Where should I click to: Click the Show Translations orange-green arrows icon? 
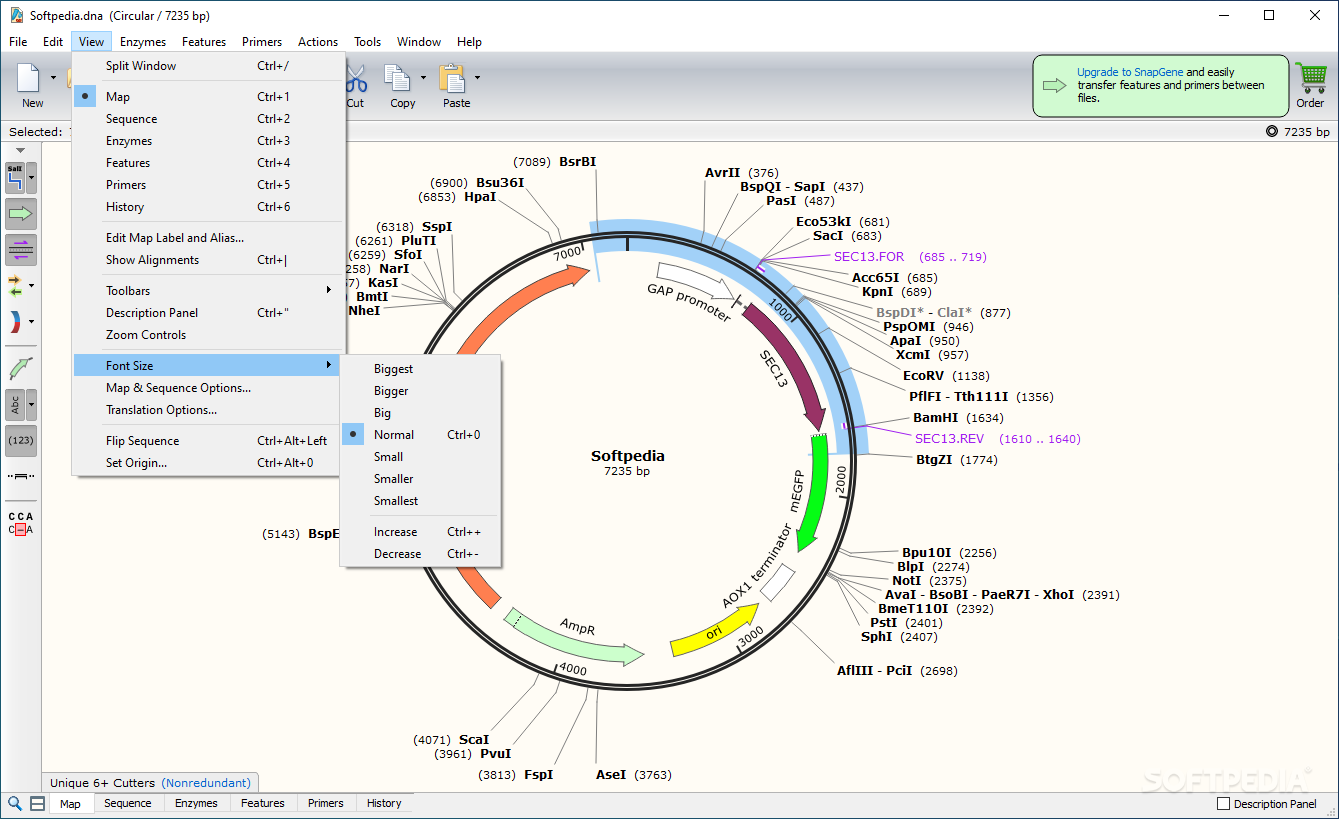point(15,286)
